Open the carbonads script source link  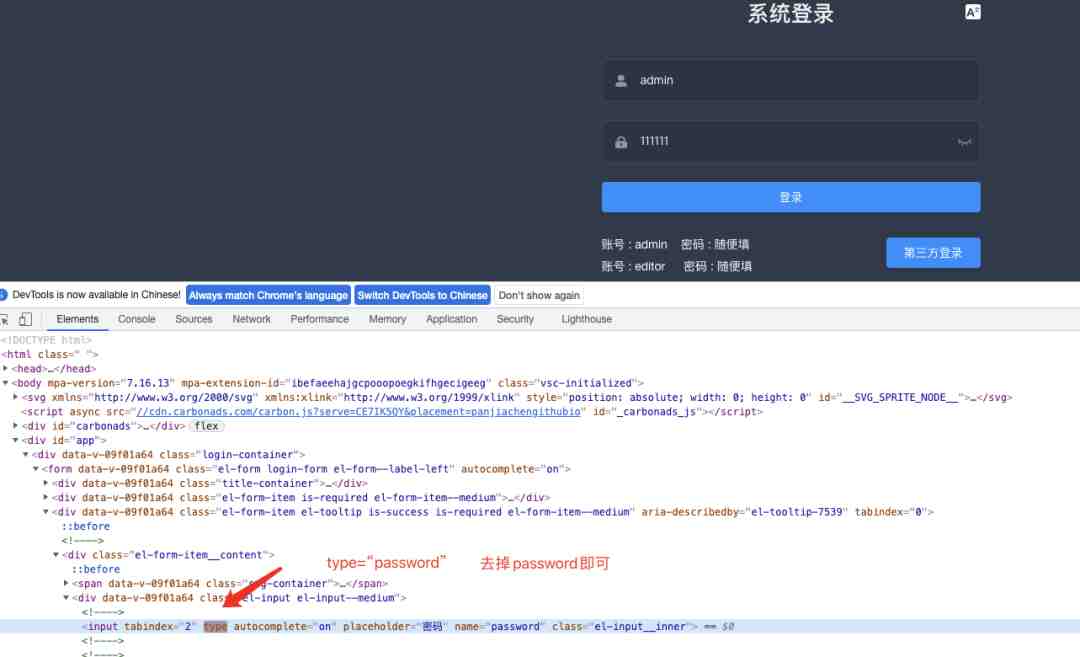pos(358,412)
